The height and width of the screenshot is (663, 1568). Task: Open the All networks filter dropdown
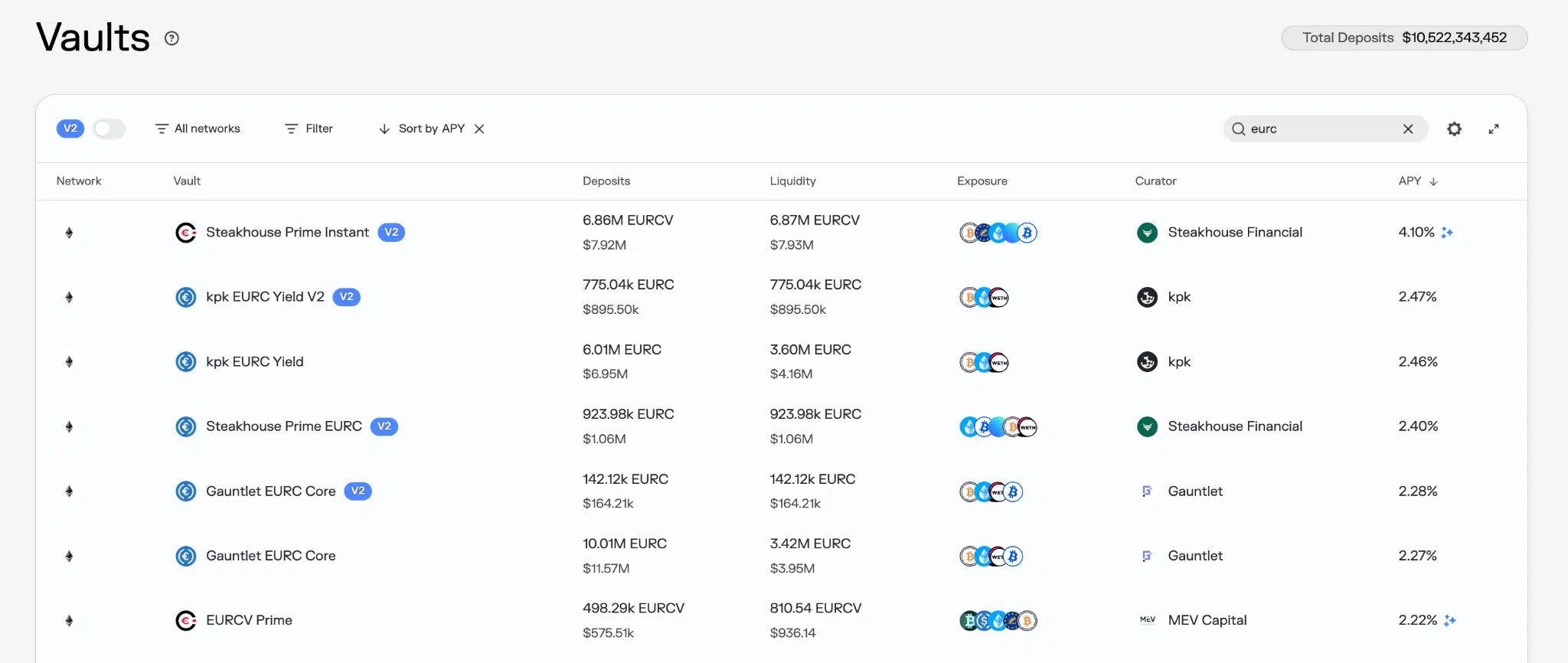click(198, 129)
